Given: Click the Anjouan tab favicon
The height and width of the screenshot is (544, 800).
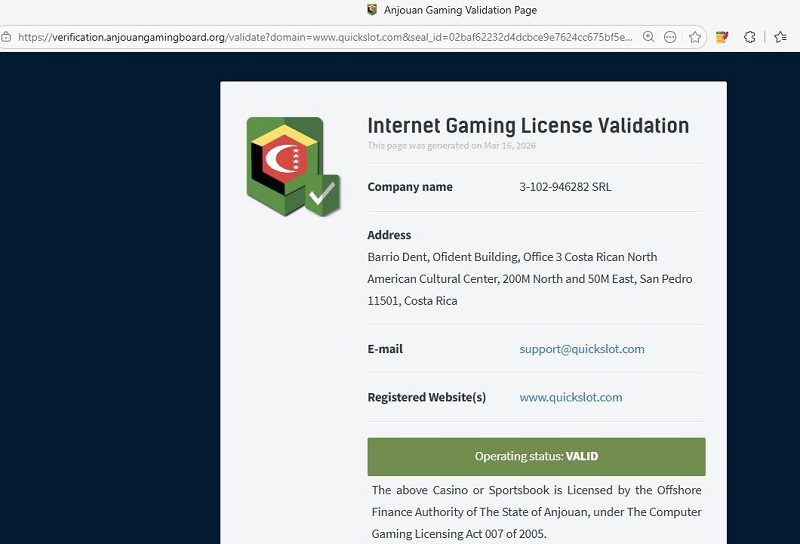Looking at the screenshot, I should (372, 10).
